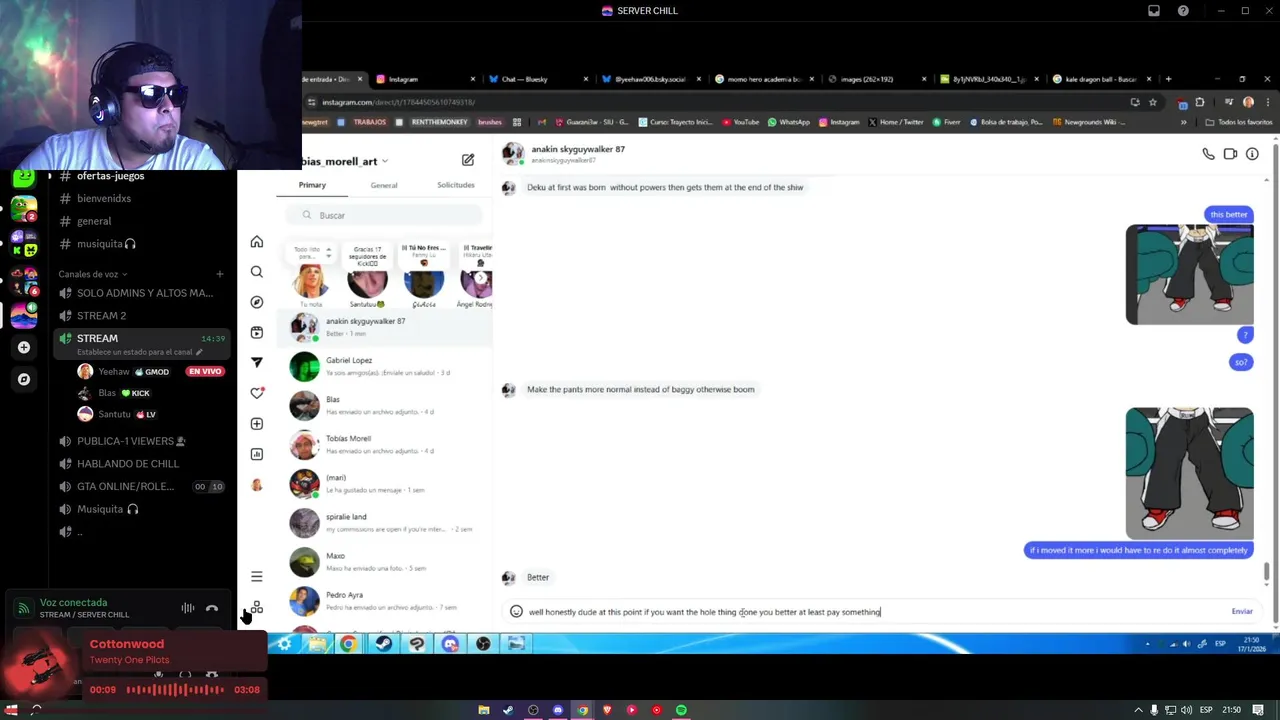This screenshot has height=720, width=1280.
Task: Open Instagram Messages paper-plane icon
Action: point(257,362)
